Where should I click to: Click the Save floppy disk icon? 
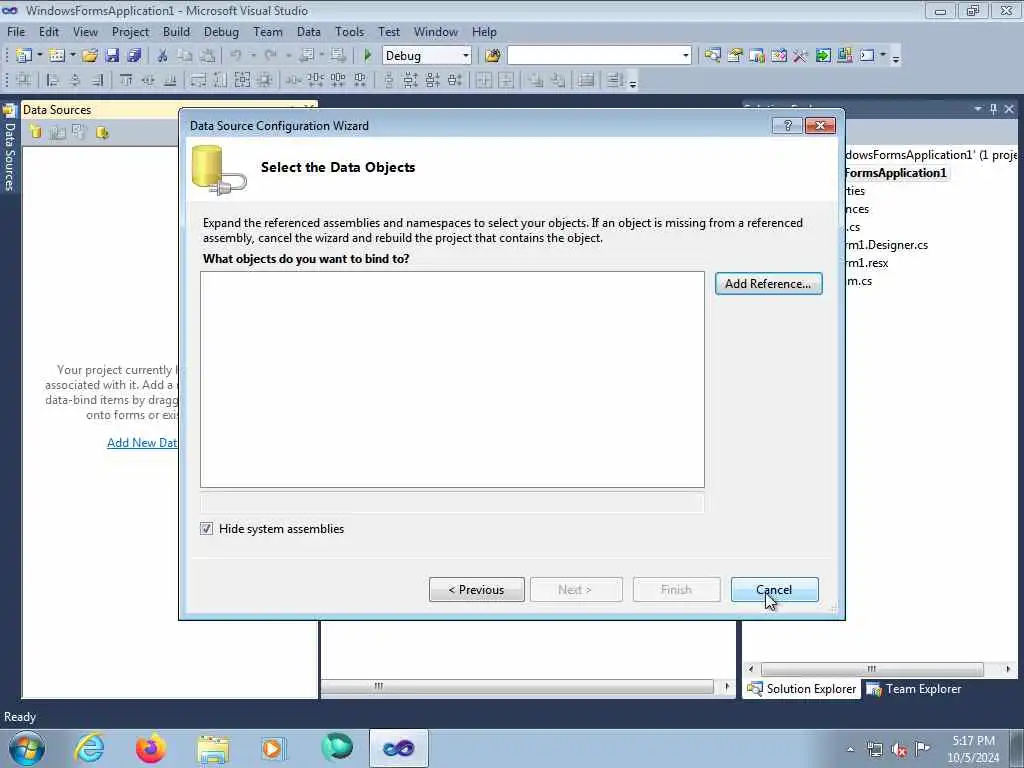pos(112,56)
